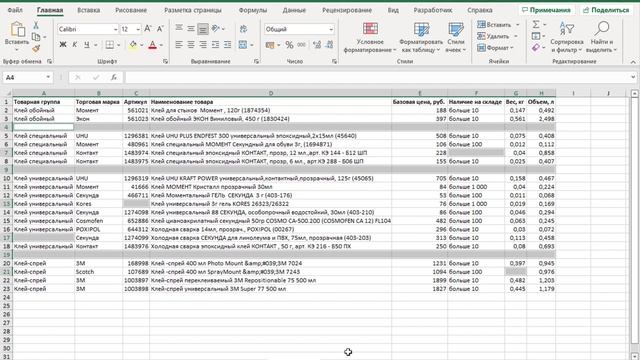The width and height of the screenshot is (640, 360).
Task: Toggle italic К formatting
Action: tap(75, 45)
